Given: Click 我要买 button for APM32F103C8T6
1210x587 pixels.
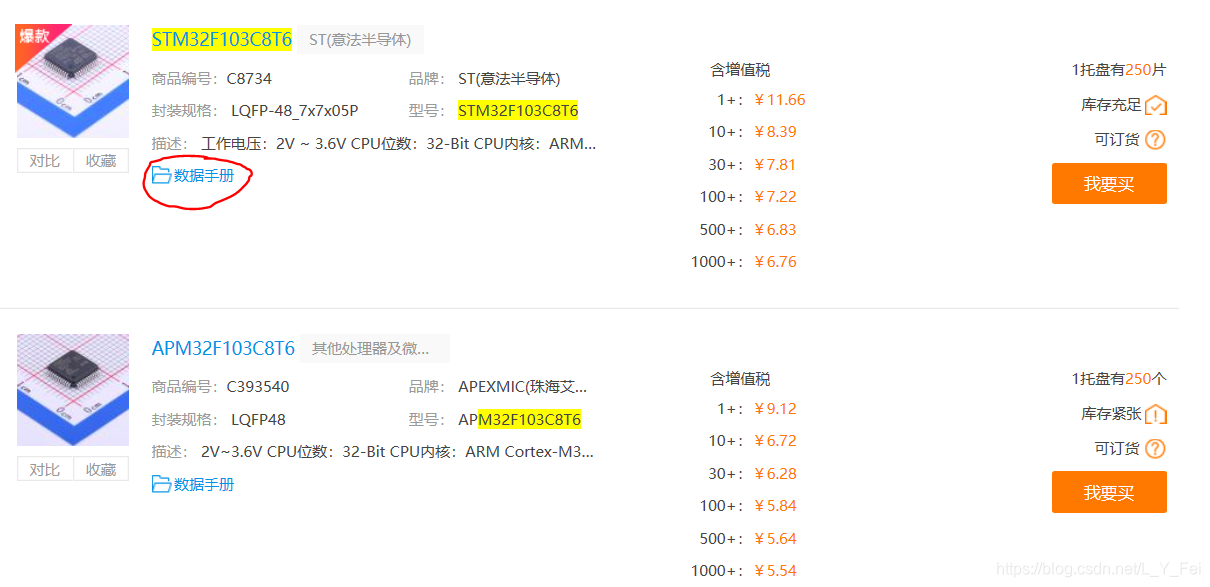Looking at the screenshot, I should pos(1109,492).
